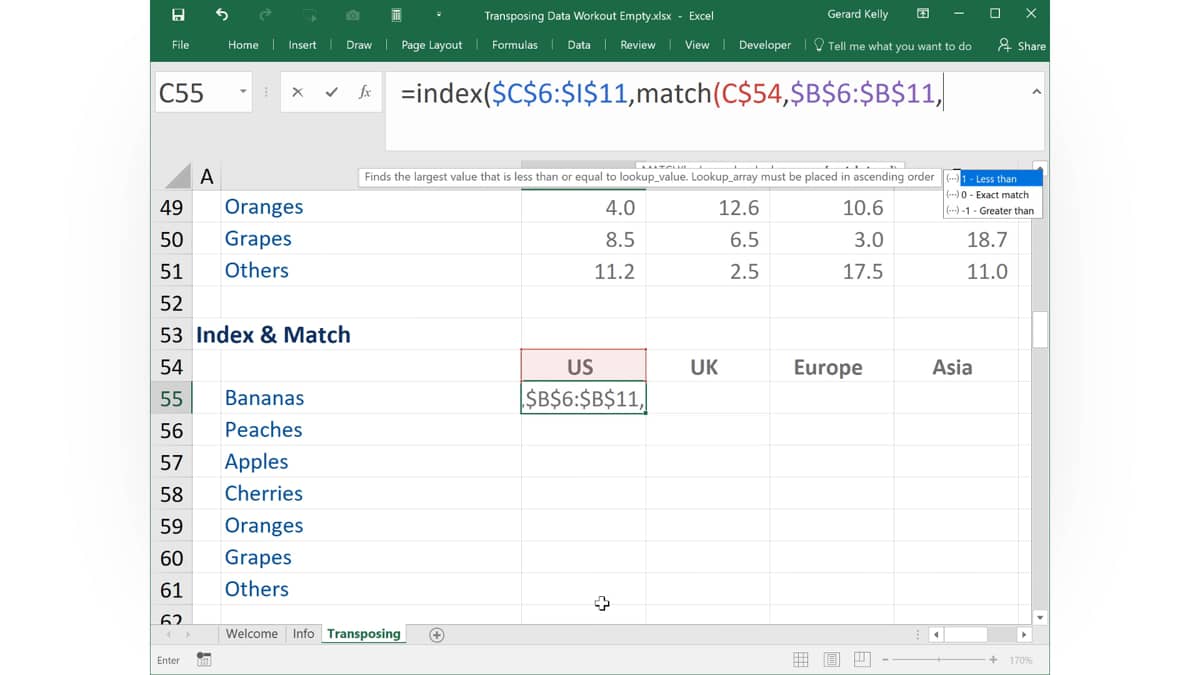This screenshot has height=675, width=1200.
Task: Switch to Page Layout view
Action: pos(832,660)
